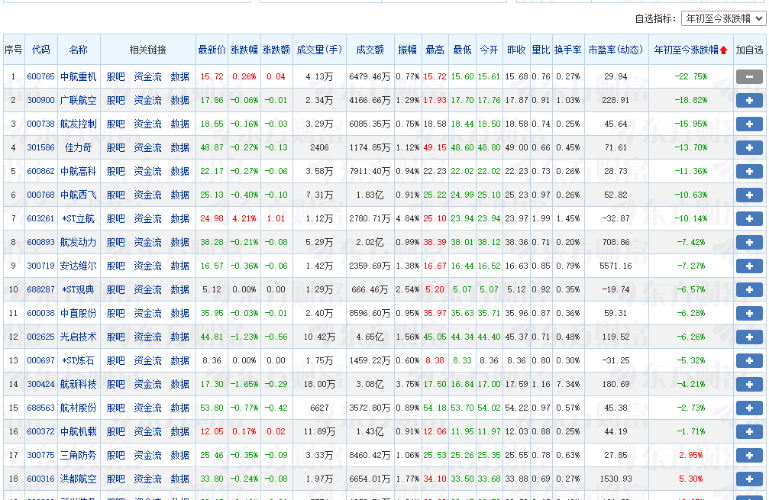Viewport: 769px width, 500px height.
Task: Open 数据 link for 中直股份
Action: [180, 313]
